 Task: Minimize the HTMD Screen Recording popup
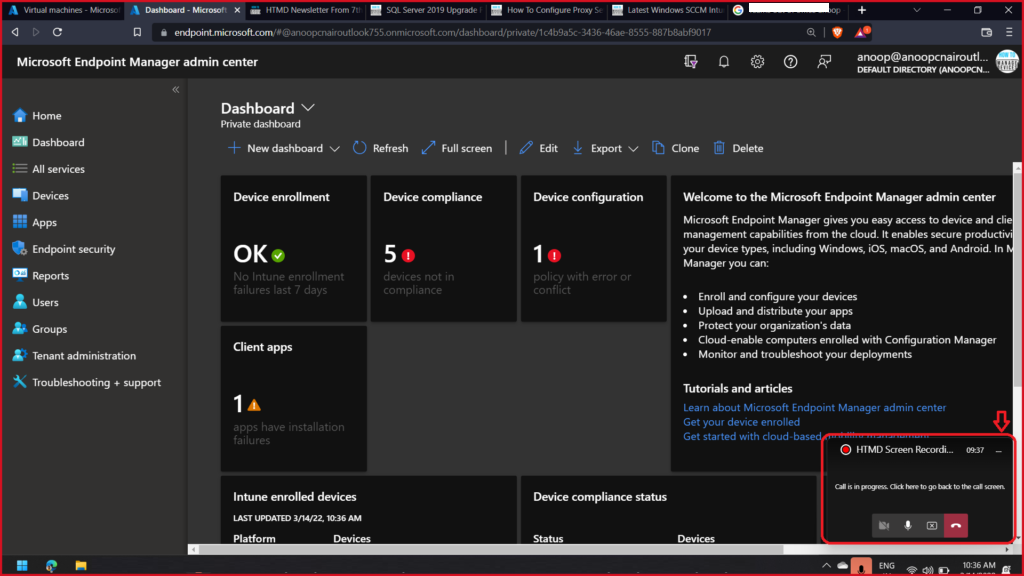coord(999,450)
